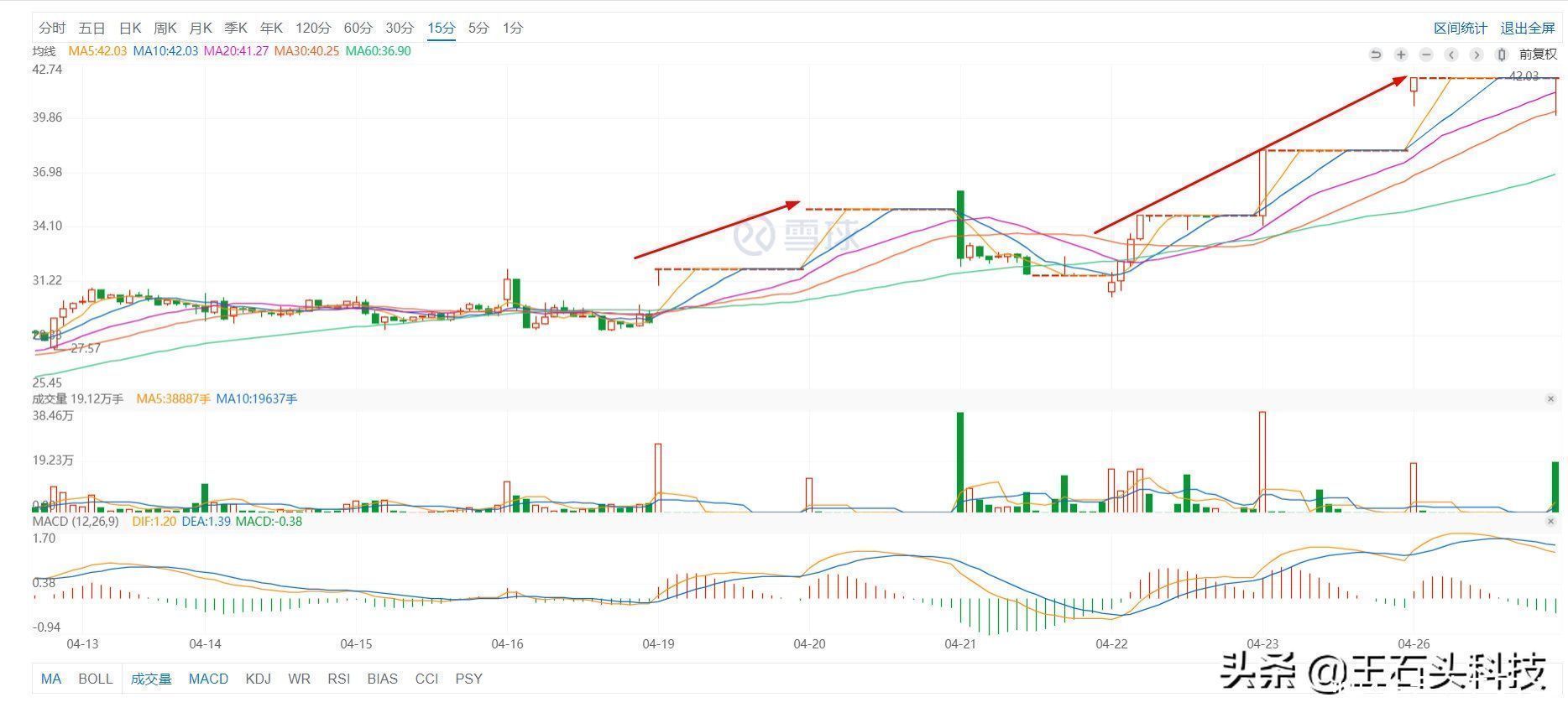Click the 04-13 date axis label

click(x=82, y=644)
